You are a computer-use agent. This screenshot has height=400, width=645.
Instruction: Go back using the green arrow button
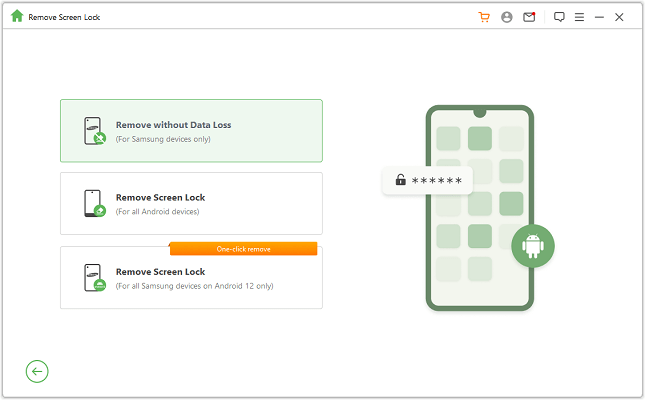37,372
